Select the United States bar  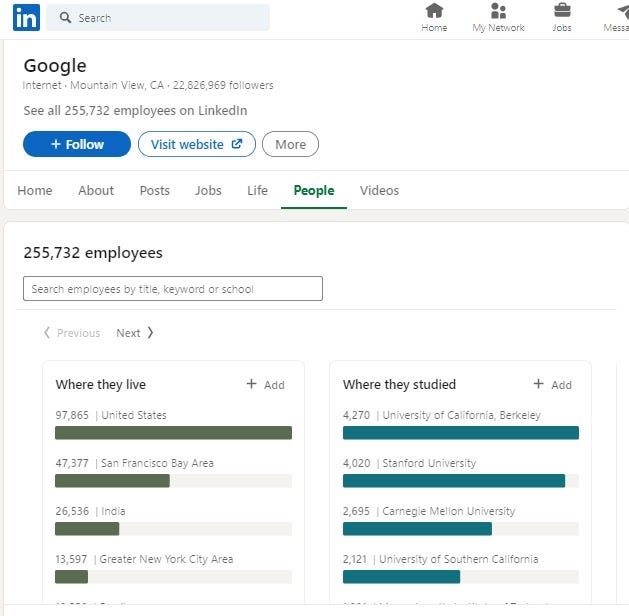click(x=173, y=433)
